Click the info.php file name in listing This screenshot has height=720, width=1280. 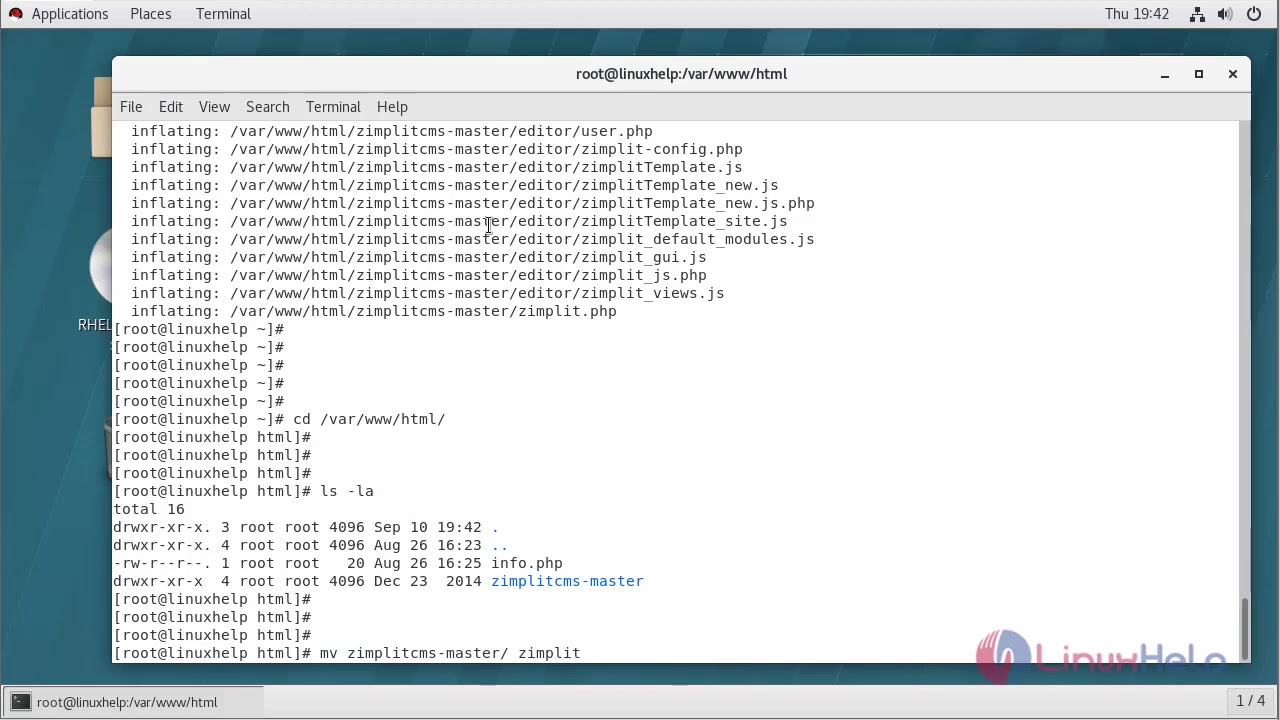527,563
